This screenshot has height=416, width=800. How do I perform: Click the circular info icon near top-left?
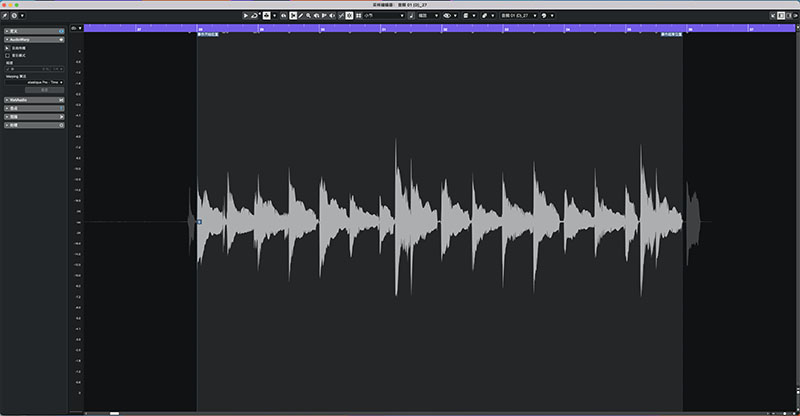[14, 16]
